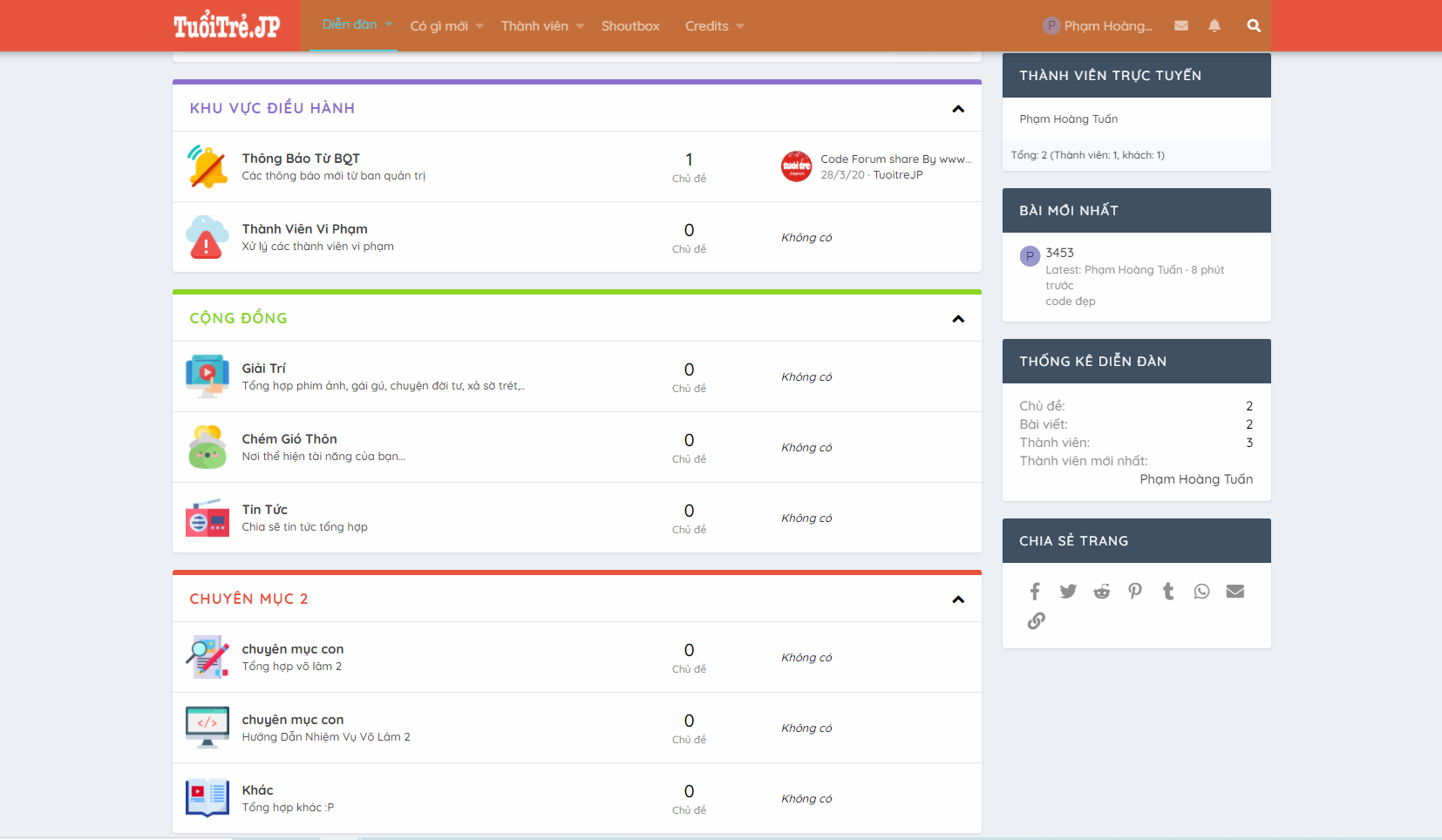Expand the Có gì mới dropdown
Viewport: 1442px width, 840px height.
480,26
